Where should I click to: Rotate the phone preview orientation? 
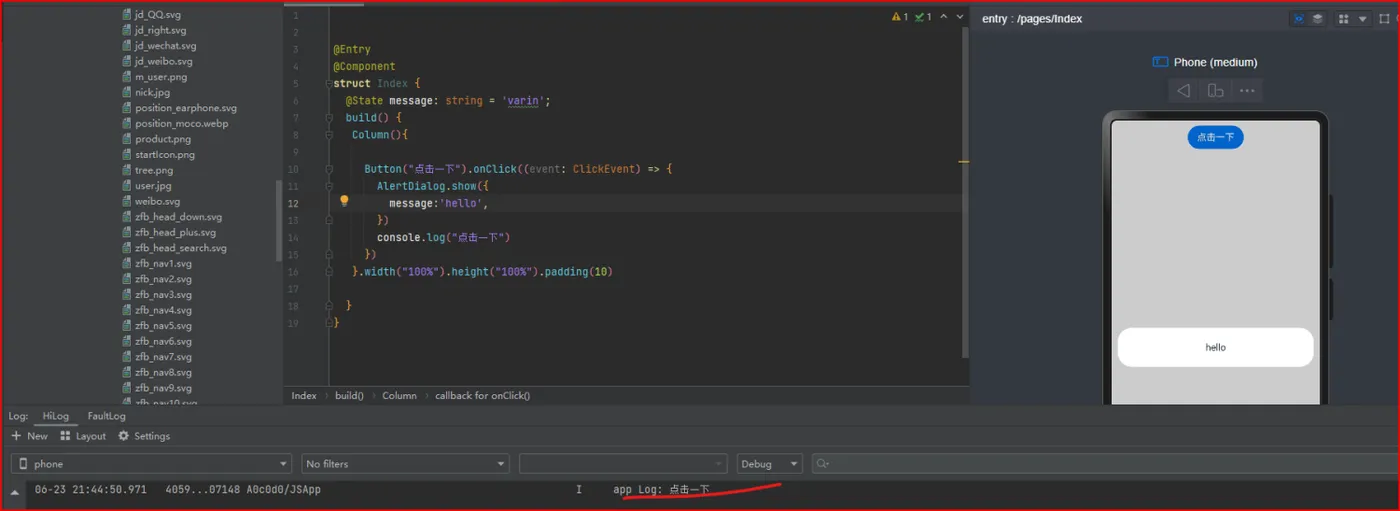tap(1215, 91)
